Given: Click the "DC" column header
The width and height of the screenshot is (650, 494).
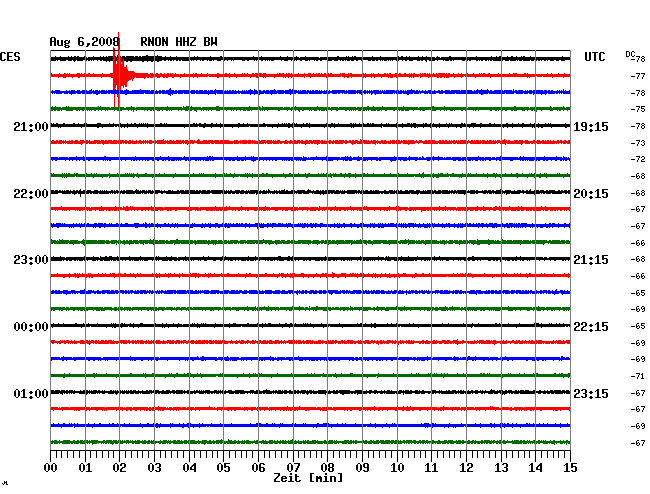Looking at the screenshot, I should (x=630, y=54).
